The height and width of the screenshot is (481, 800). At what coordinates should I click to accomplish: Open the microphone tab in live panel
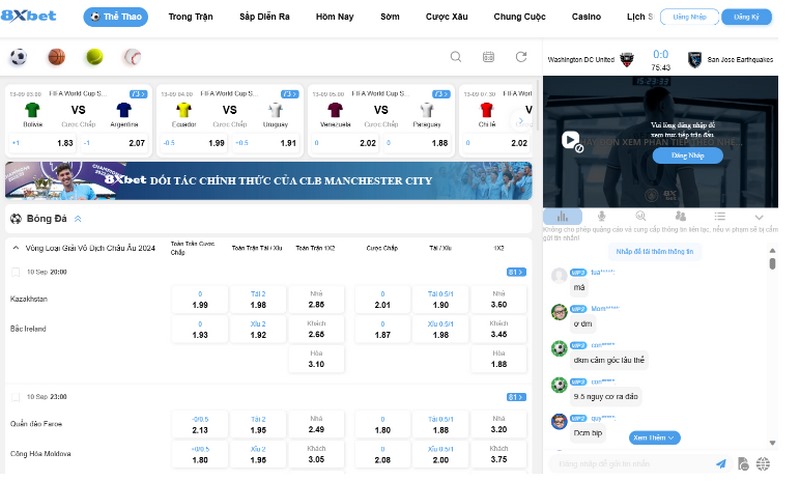coord(601,216)
